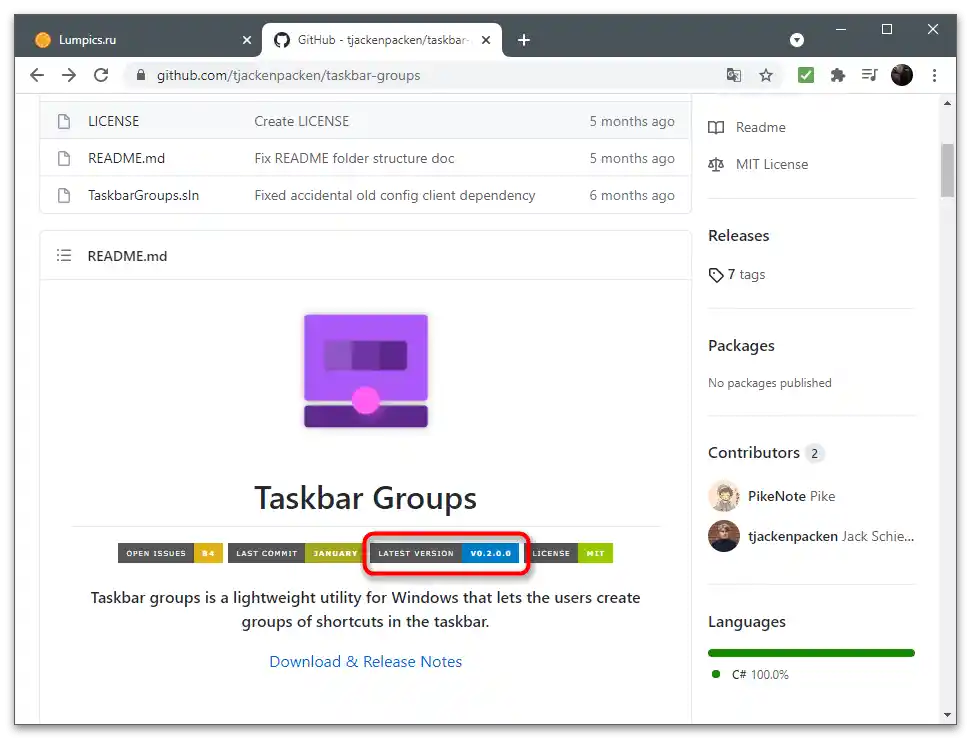The width and height of the screenshot is (971, 739).
Task: Click the tag icon beside 7 tags
Action: click(x=716, y=275)
